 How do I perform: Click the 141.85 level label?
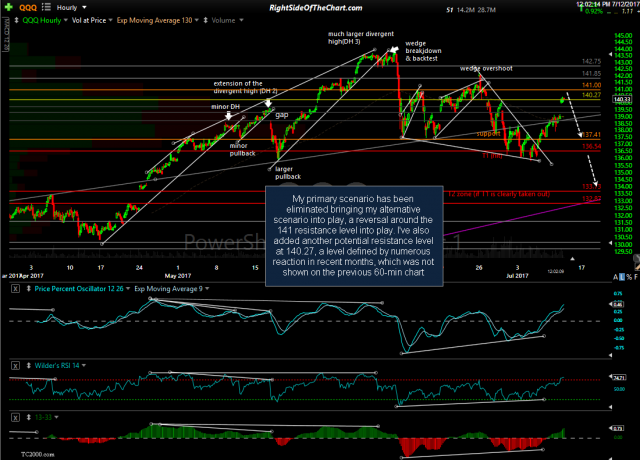tap(591, 73)
